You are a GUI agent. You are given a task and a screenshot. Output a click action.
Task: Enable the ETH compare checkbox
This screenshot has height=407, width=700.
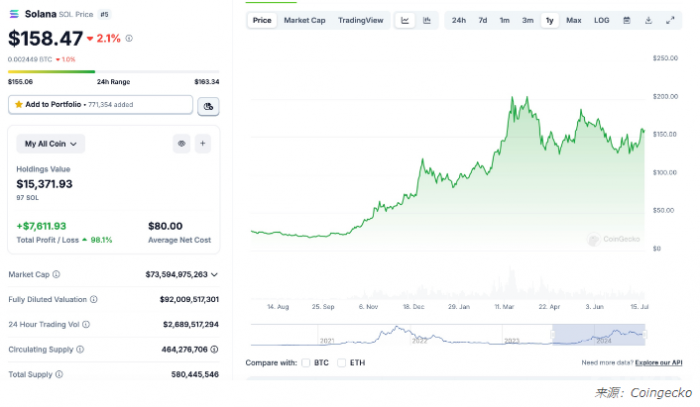342,363
